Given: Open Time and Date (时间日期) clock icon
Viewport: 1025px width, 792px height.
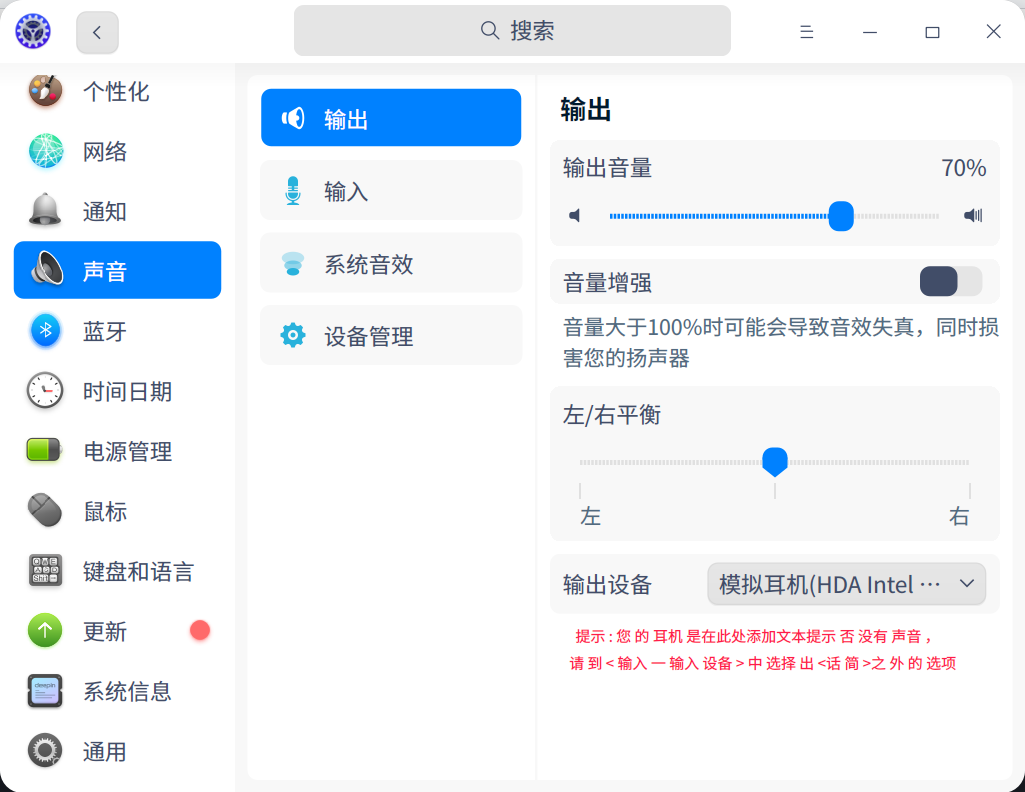Looking at the screenshot, I should [x=45, y=391].
